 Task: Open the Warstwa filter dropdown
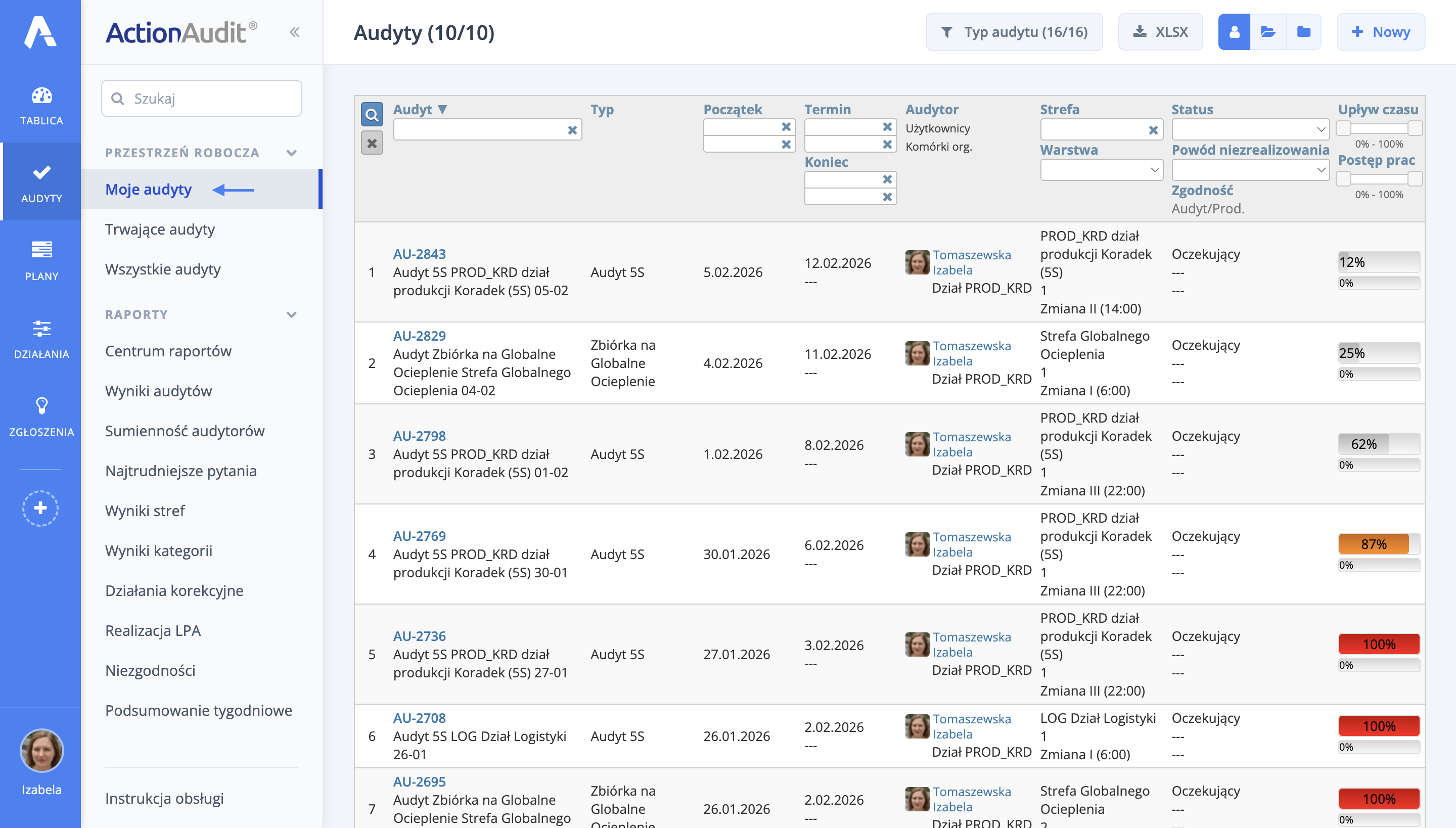tap(1101, 169)
